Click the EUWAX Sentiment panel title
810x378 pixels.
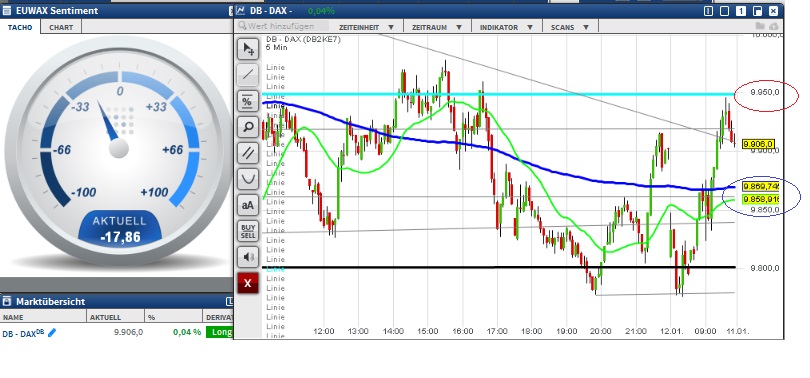tap(57, 10)
